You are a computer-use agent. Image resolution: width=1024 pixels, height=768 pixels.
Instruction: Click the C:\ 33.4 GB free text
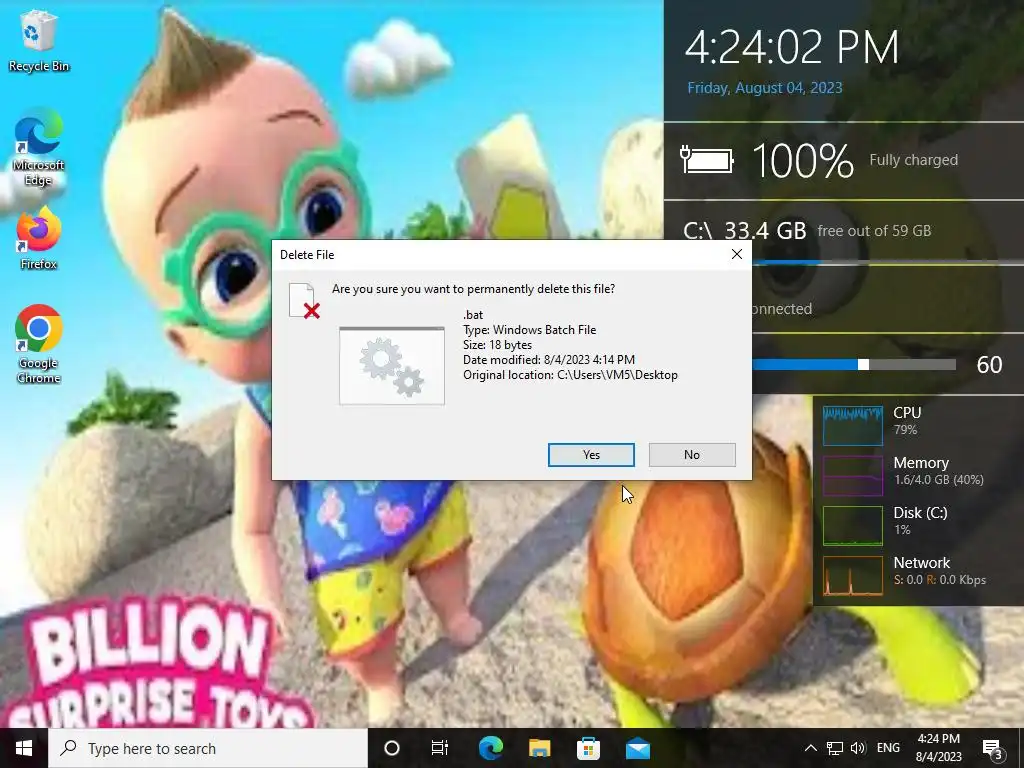point(807,231)
